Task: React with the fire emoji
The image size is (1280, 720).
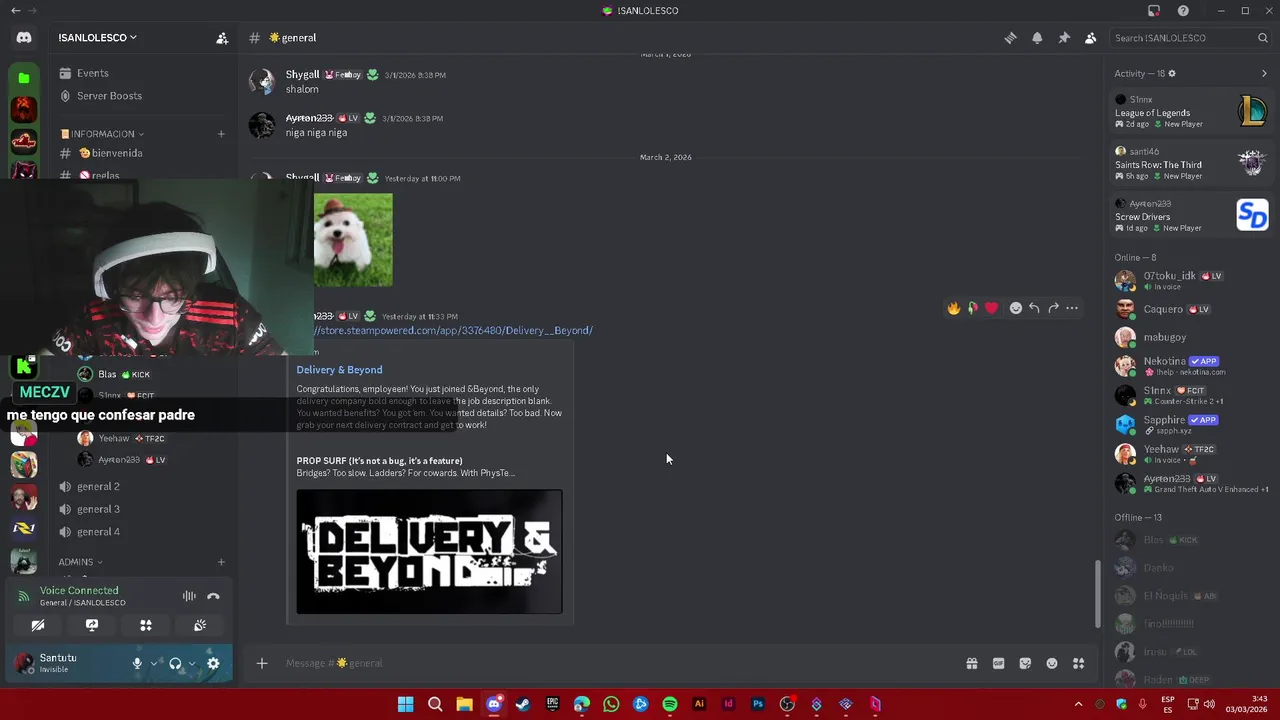Action: [x=954, y=308]
